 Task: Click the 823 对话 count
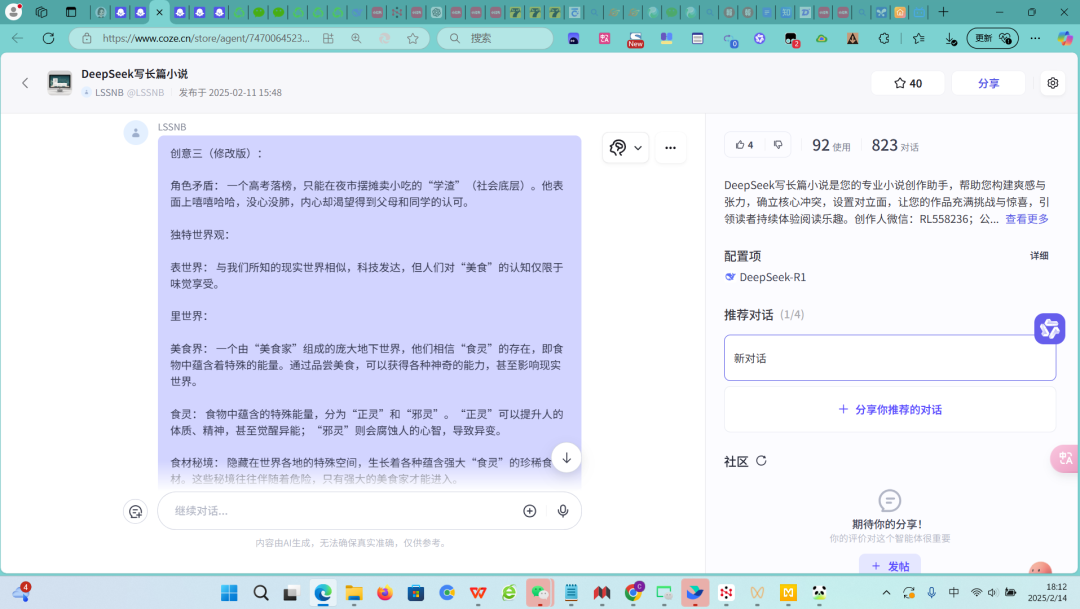pyautogui.click(x=895, y=145)
